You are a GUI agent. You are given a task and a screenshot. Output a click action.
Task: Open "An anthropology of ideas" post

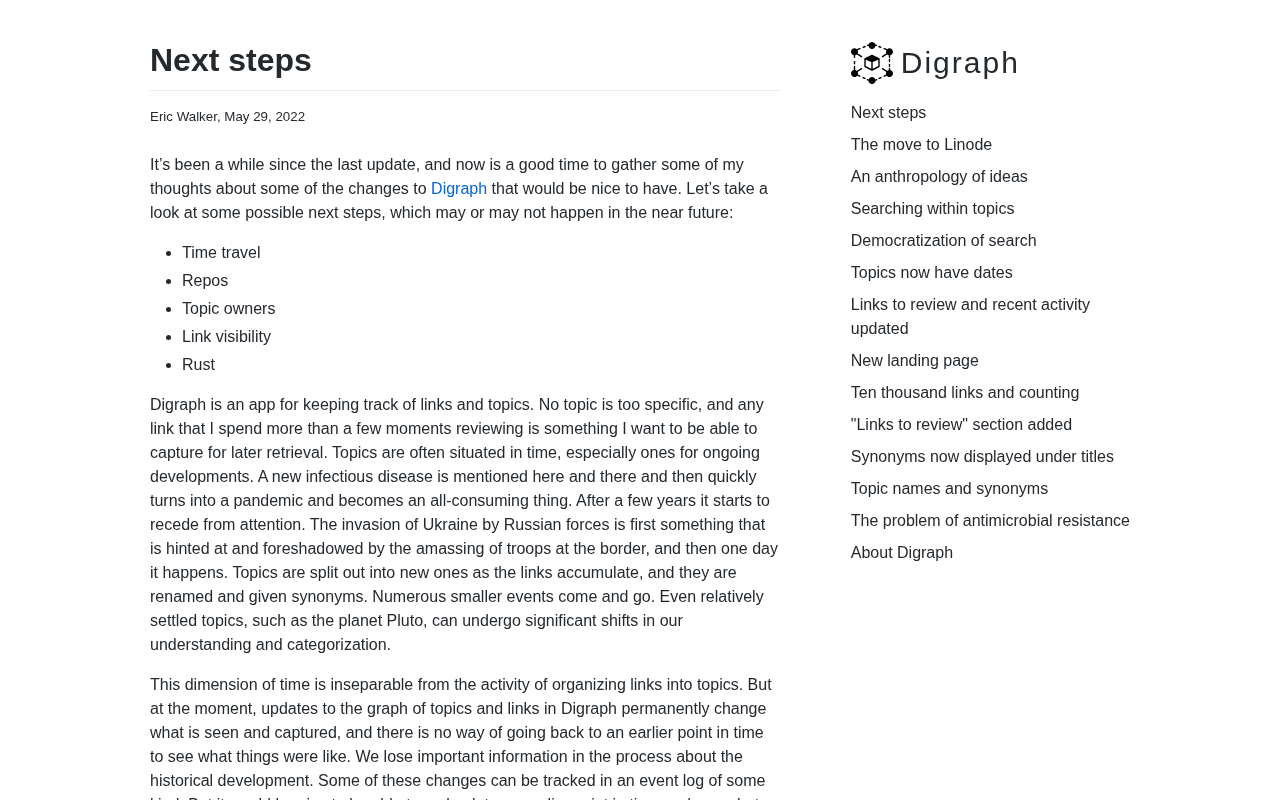[939, 177]
